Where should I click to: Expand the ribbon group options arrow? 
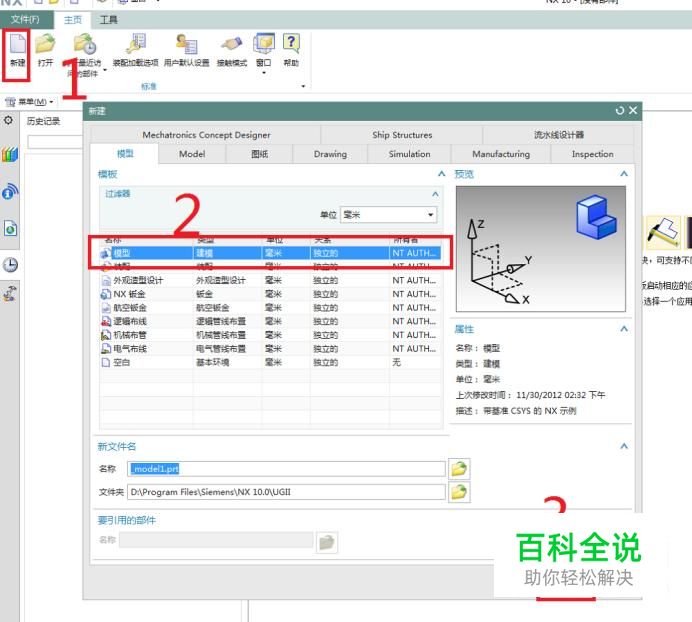point(303,86)
